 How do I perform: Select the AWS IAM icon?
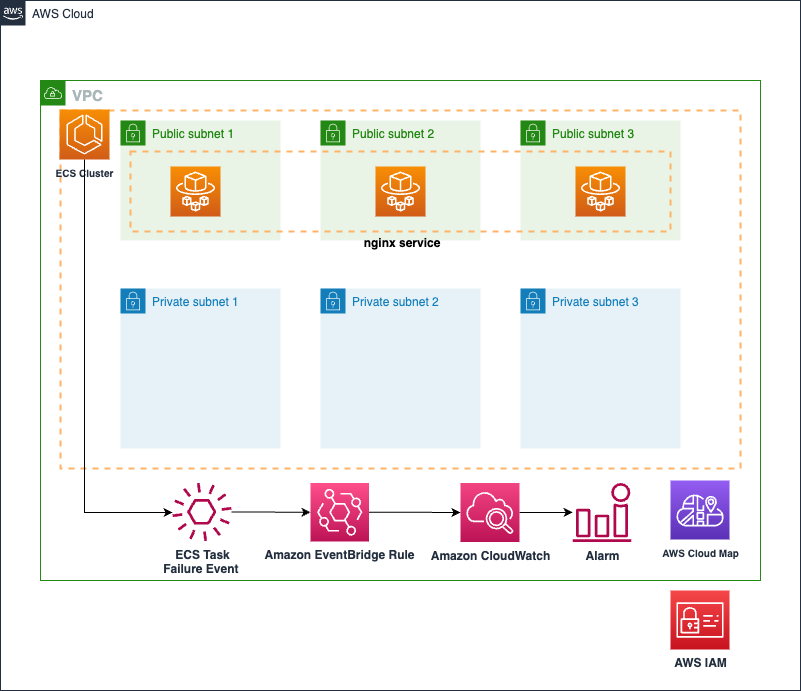pos(700,620)
